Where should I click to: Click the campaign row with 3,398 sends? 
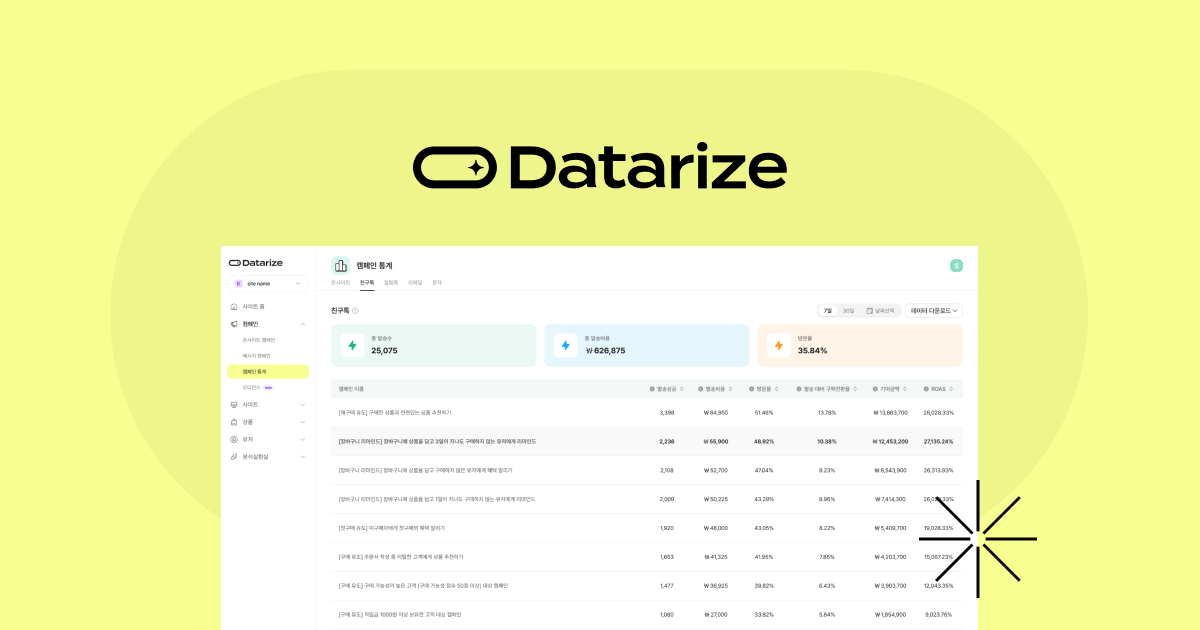pyautogui.click(x=647, y=413)
